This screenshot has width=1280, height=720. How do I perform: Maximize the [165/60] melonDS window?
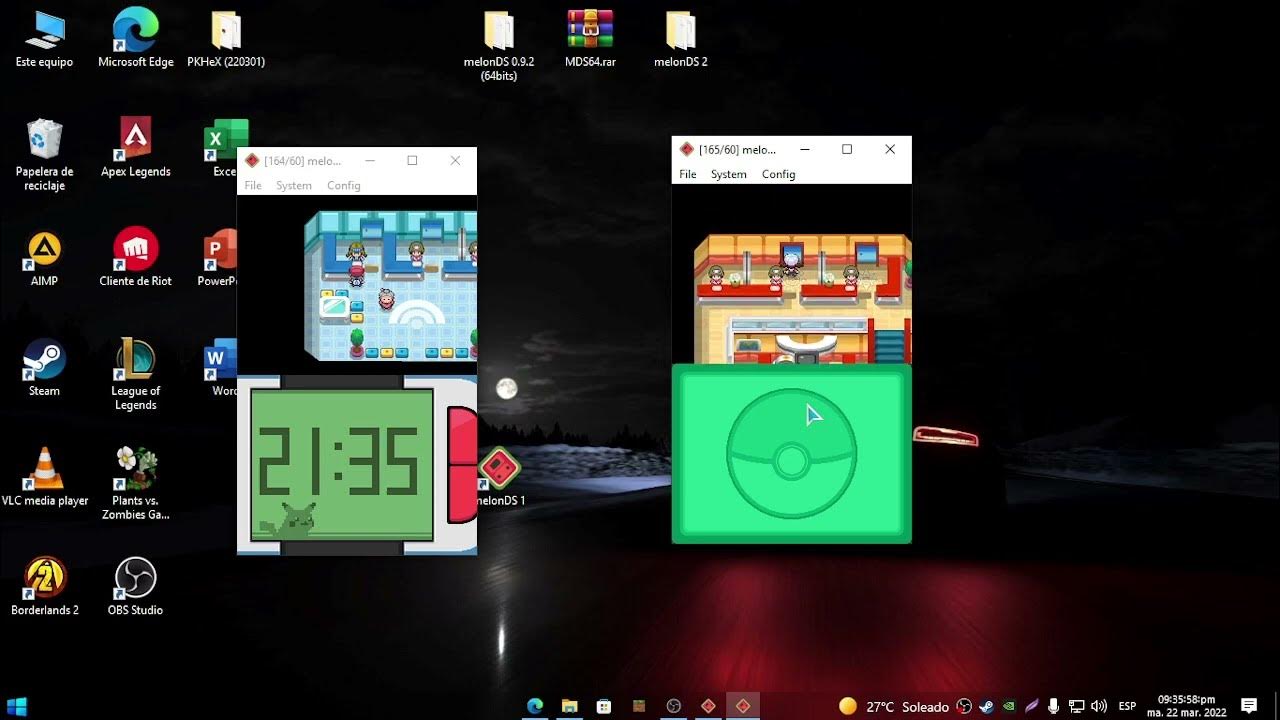(847, 149)
